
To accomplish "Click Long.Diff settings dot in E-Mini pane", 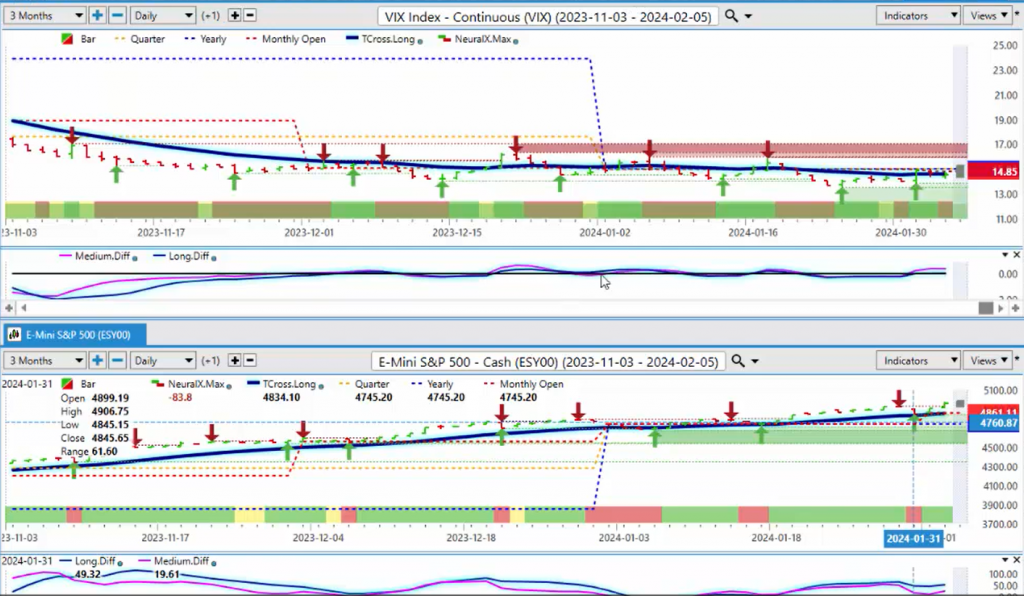I will [120, 563].
